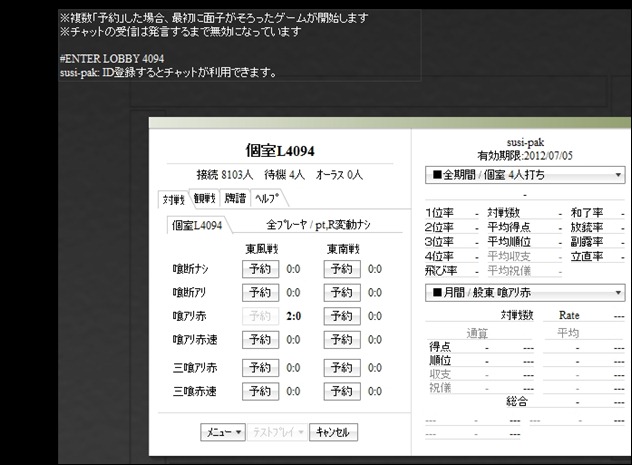Click the 2:0 count for 喰アリ赤

click(294, 316)
